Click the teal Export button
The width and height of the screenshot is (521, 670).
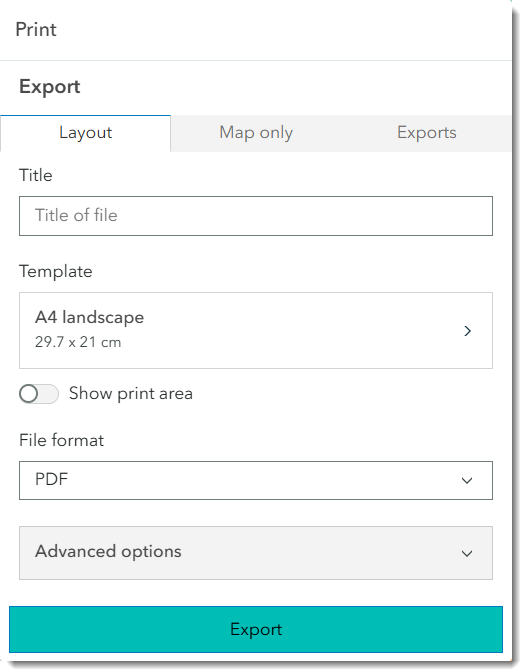[256, 629]
